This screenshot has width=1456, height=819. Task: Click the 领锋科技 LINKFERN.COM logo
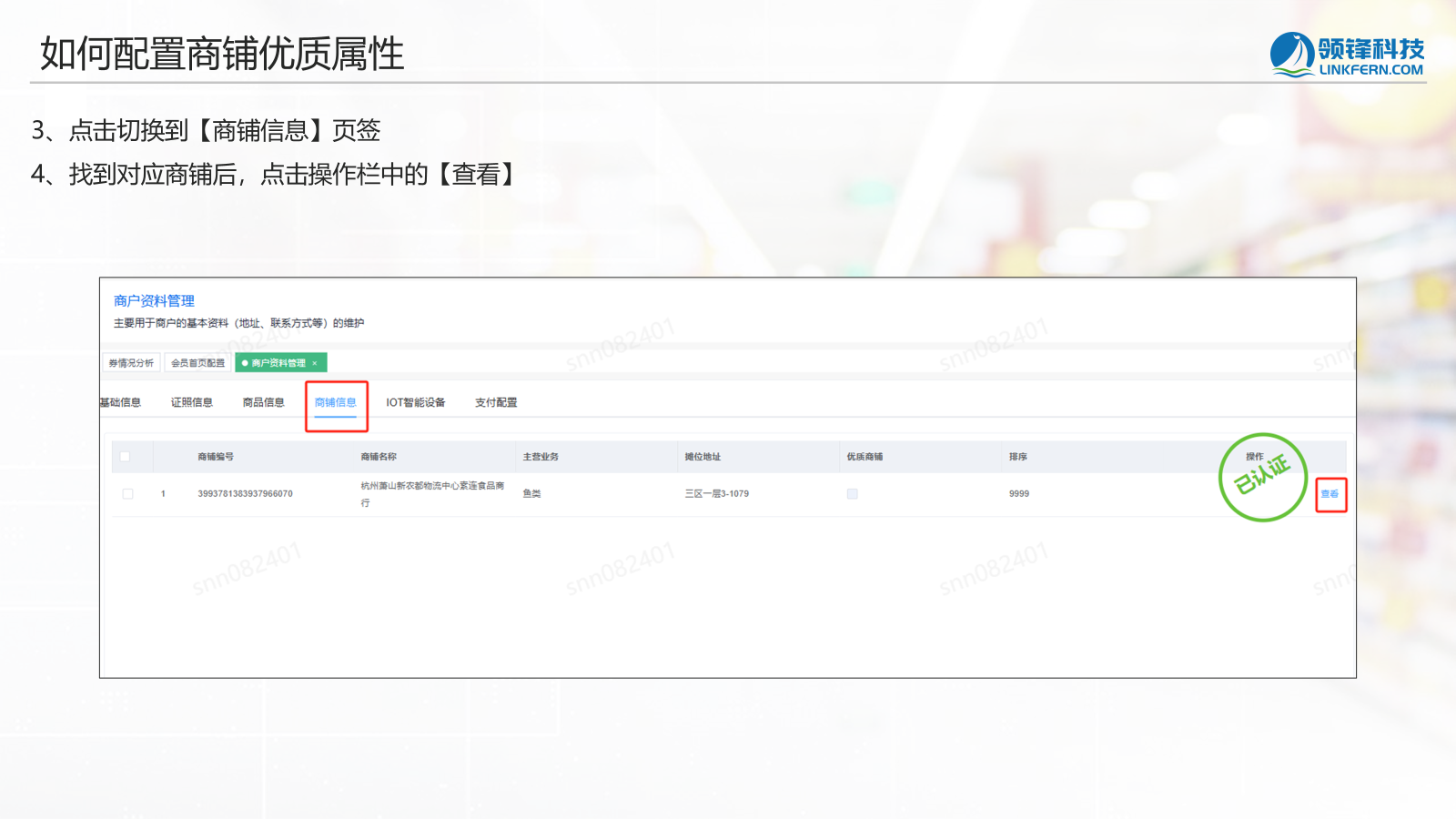(x=1347, y=55)
